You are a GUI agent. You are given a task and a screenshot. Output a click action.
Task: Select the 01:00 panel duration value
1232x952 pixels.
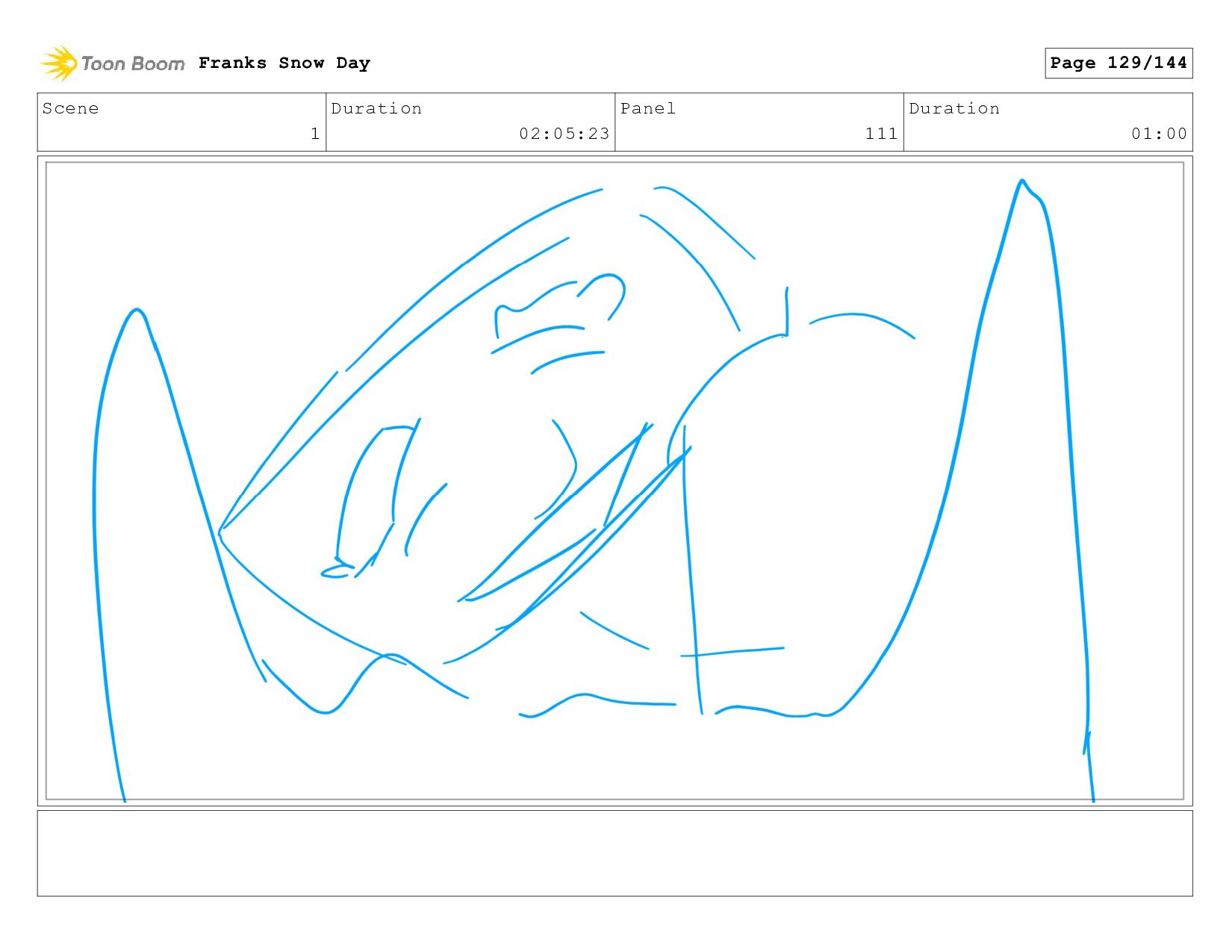[1159, 134]
